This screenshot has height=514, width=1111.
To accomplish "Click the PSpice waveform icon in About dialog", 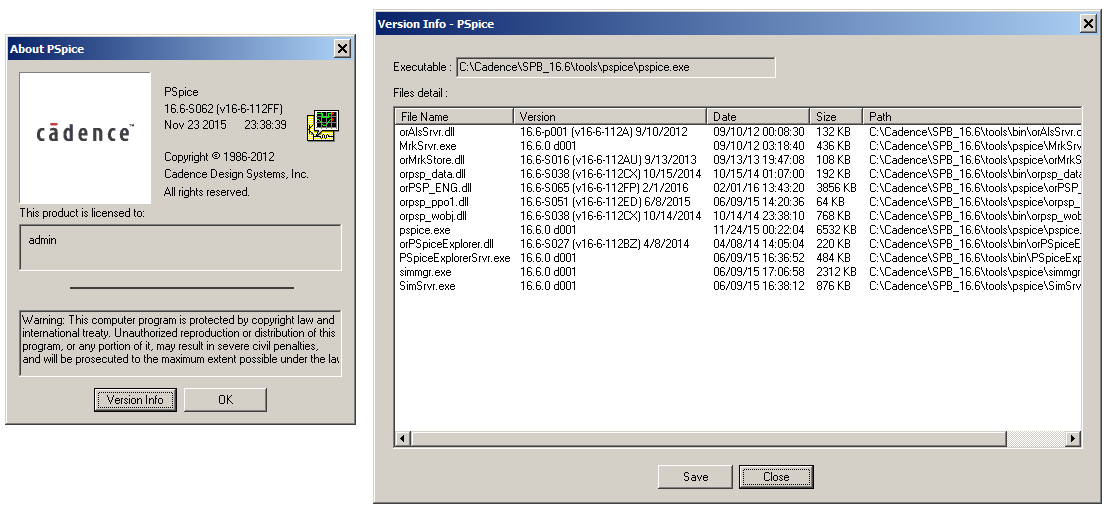I will pos(323,125).
